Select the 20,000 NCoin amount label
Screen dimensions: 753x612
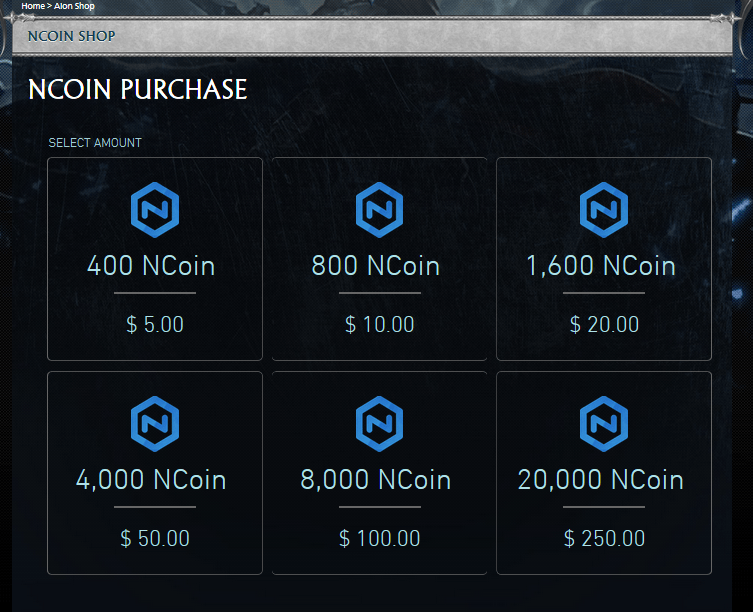coord(601,480)
